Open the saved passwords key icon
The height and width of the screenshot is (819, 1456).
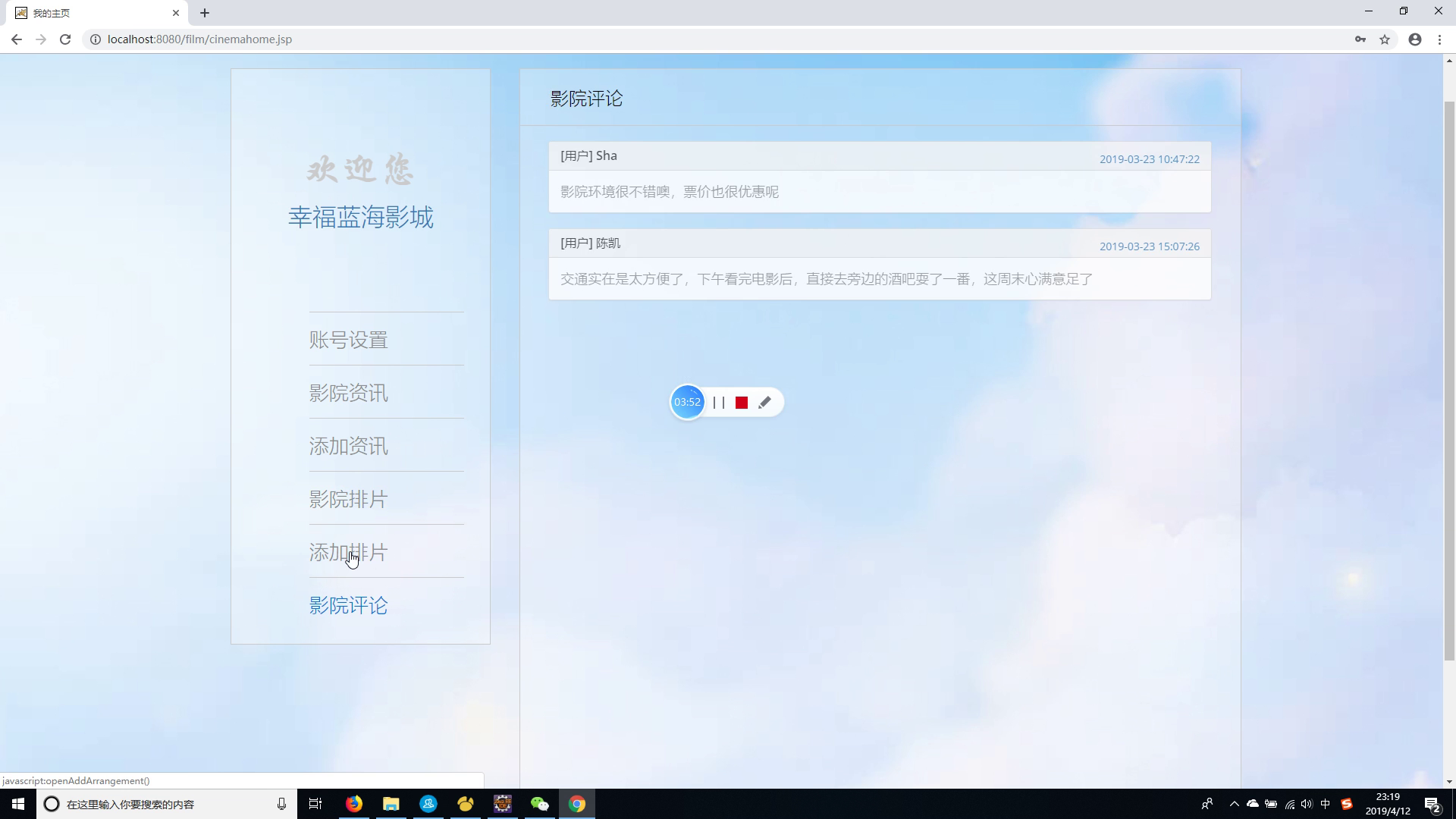[1360, 39]
